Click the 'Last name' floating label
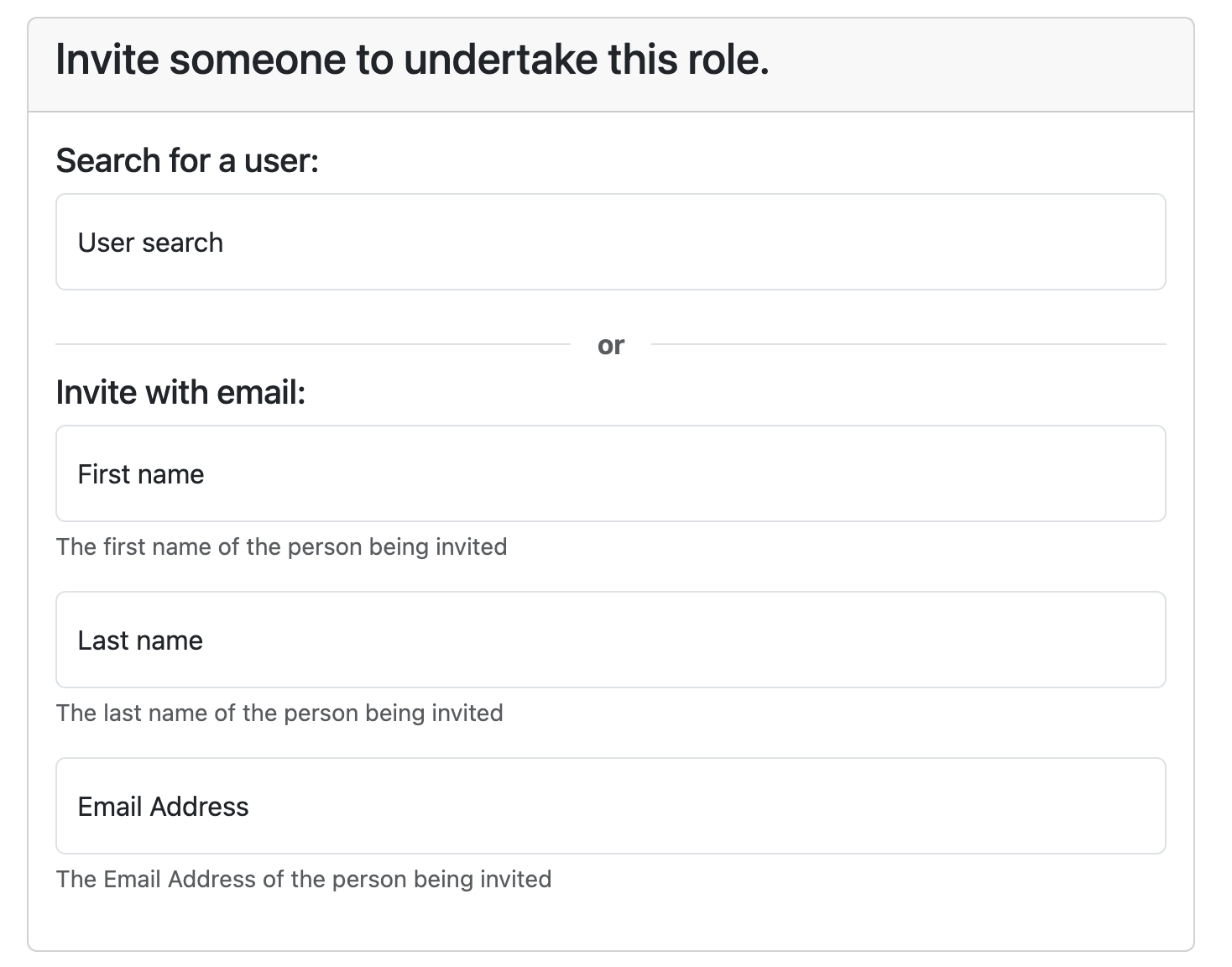 click(140, 640)
